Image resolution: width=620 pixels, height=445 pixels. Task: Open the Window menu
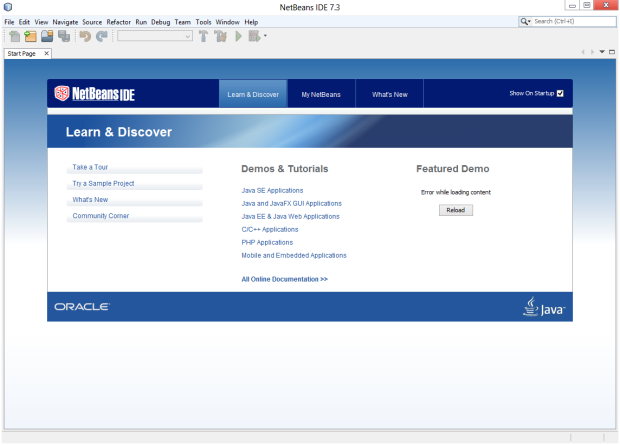click(227, 22)
